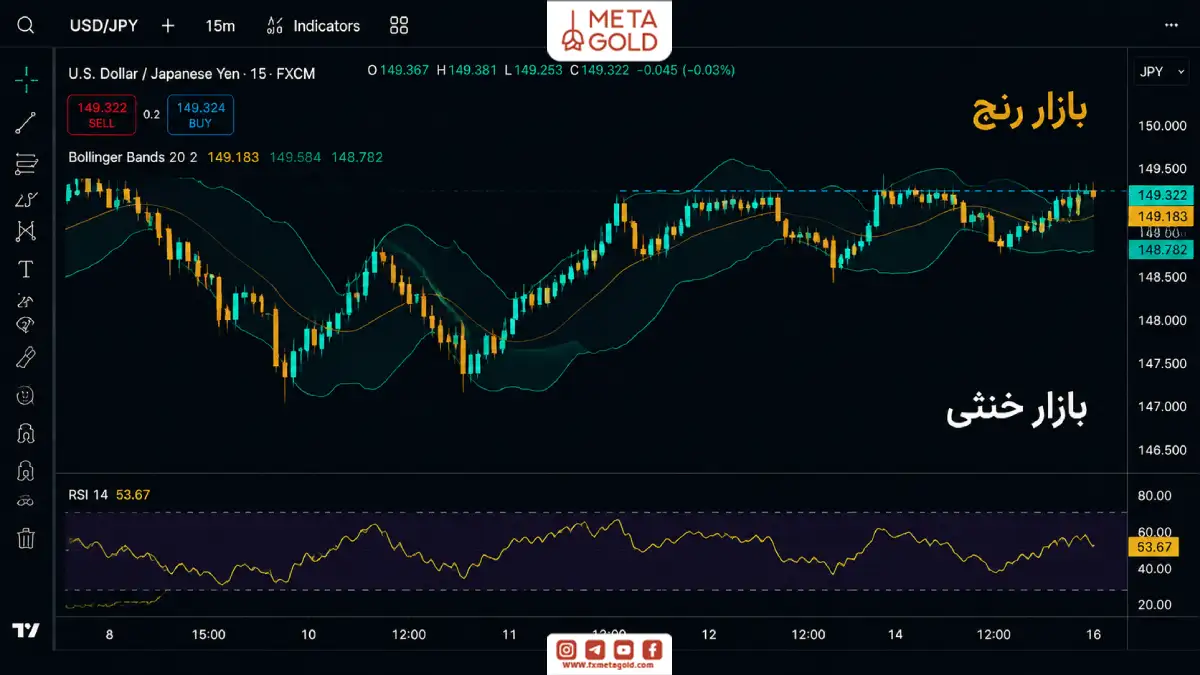Click the RSI scale value 80.00

click(x=1154, y=496)
